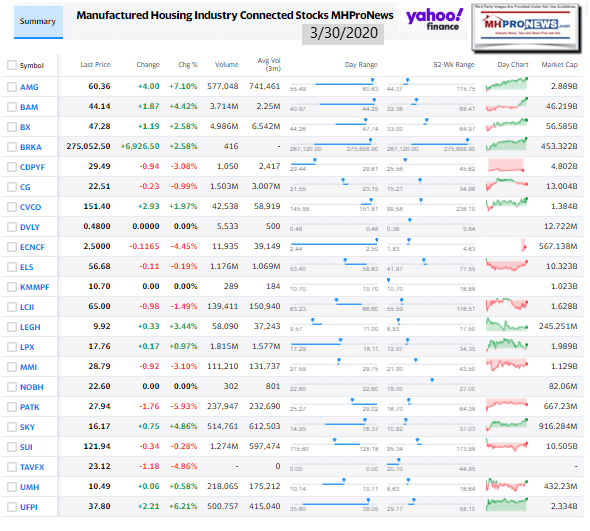Sort by Change column header
Viewport: 590px width, 531px height.
tap(148, 65)
